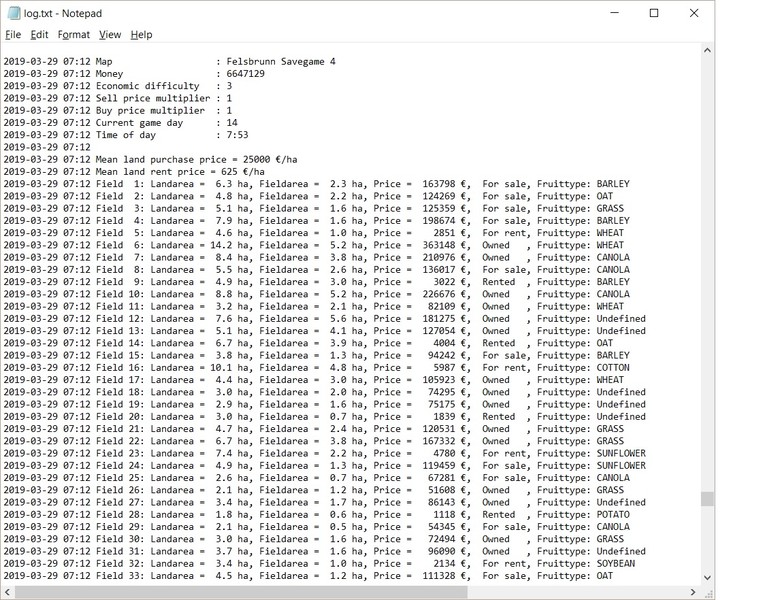Image resolution: width=784 pixels, height=600 pixels.
Task: Open the Edit menu
Action: click(x=39, y=34)
